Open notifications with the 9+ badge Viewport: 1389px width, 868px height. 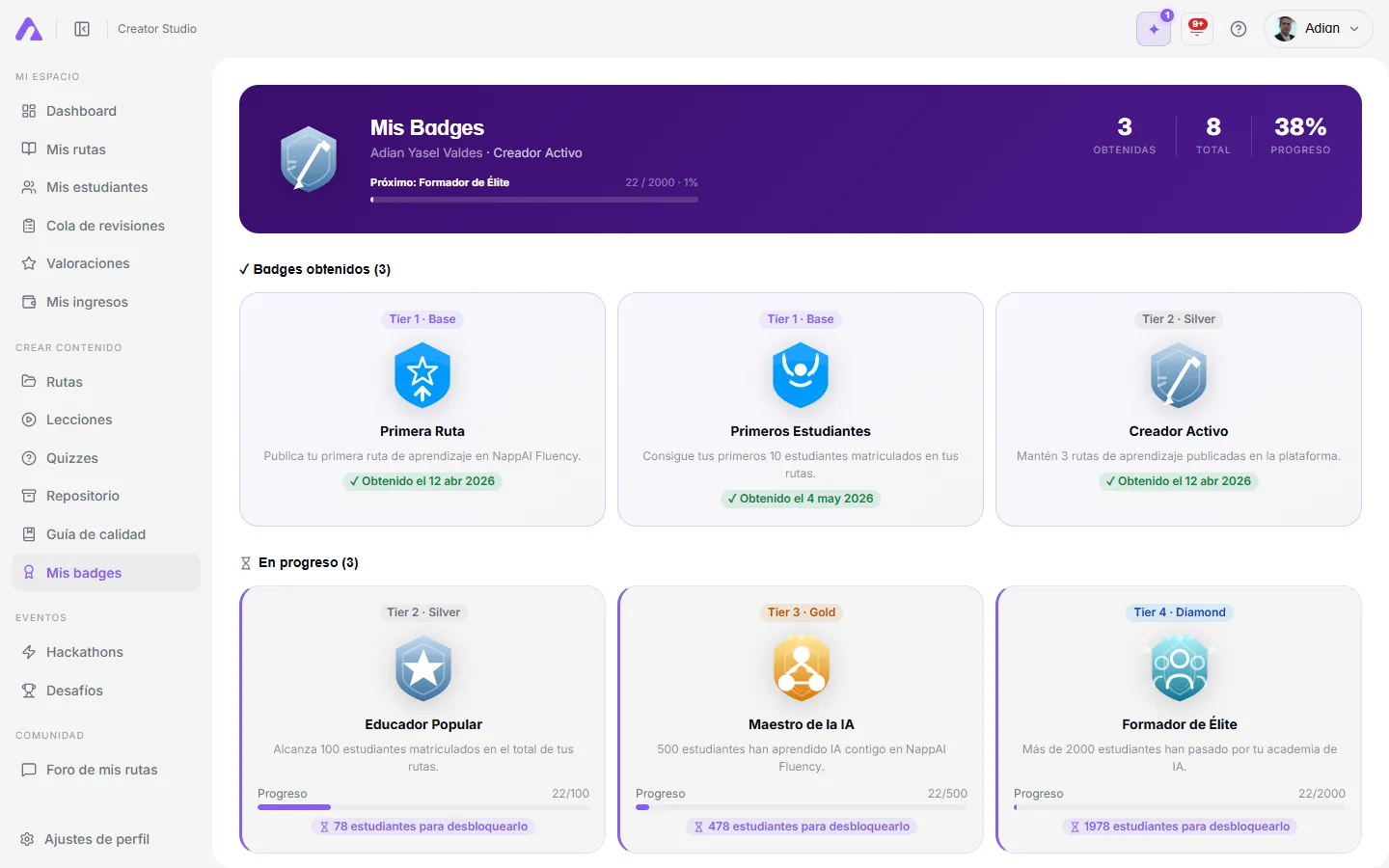1197,29
